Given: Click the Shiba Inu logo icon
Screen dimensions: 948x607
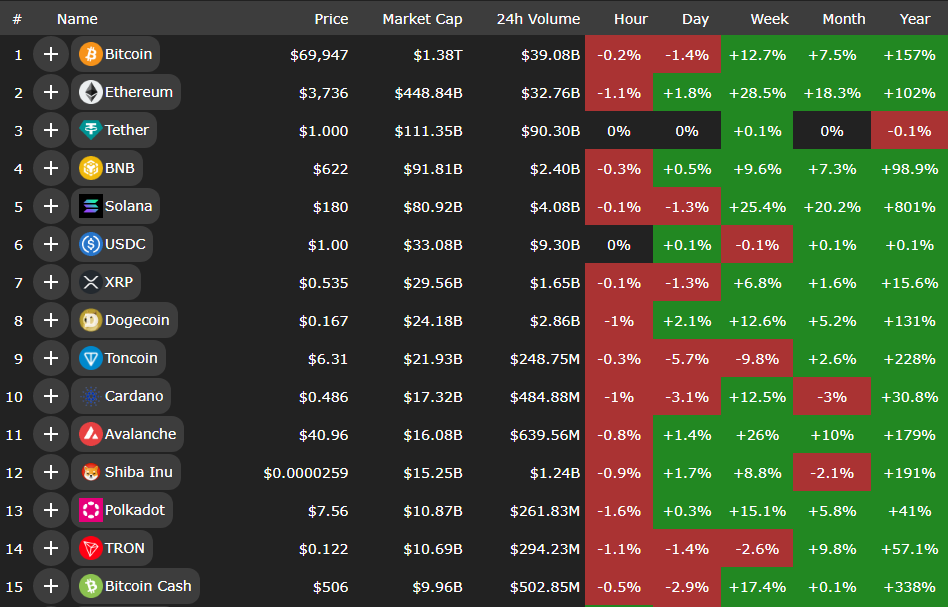Looking at the screenshot, I should (x=91, y=472).
